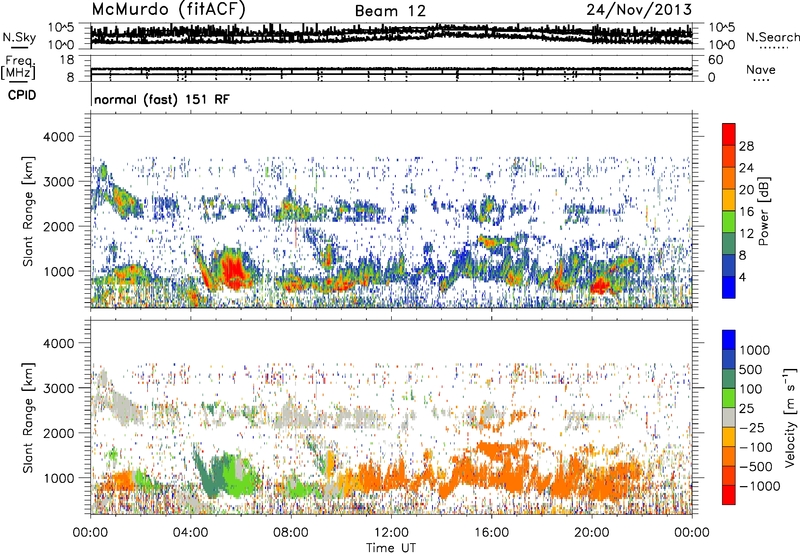Click the N.Sky noise trace panel
Image resolution: width=800 pixels, height=554 pixels.
coord(392,36)
